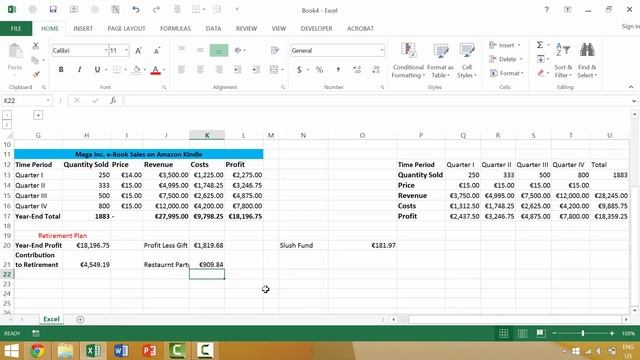This screenshot has height=360, width=640.
Task: Decrease Decimal places
Action: pyautogui.click(x=376, y=70)
